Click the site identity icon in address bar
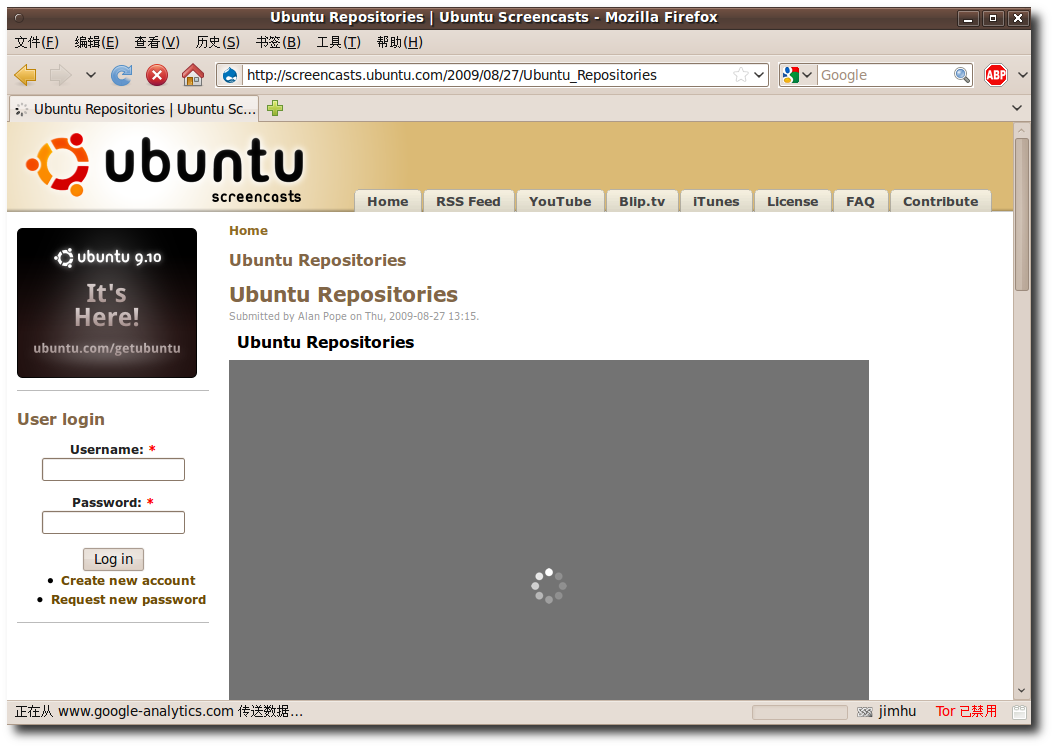 (x=230, y=75)
